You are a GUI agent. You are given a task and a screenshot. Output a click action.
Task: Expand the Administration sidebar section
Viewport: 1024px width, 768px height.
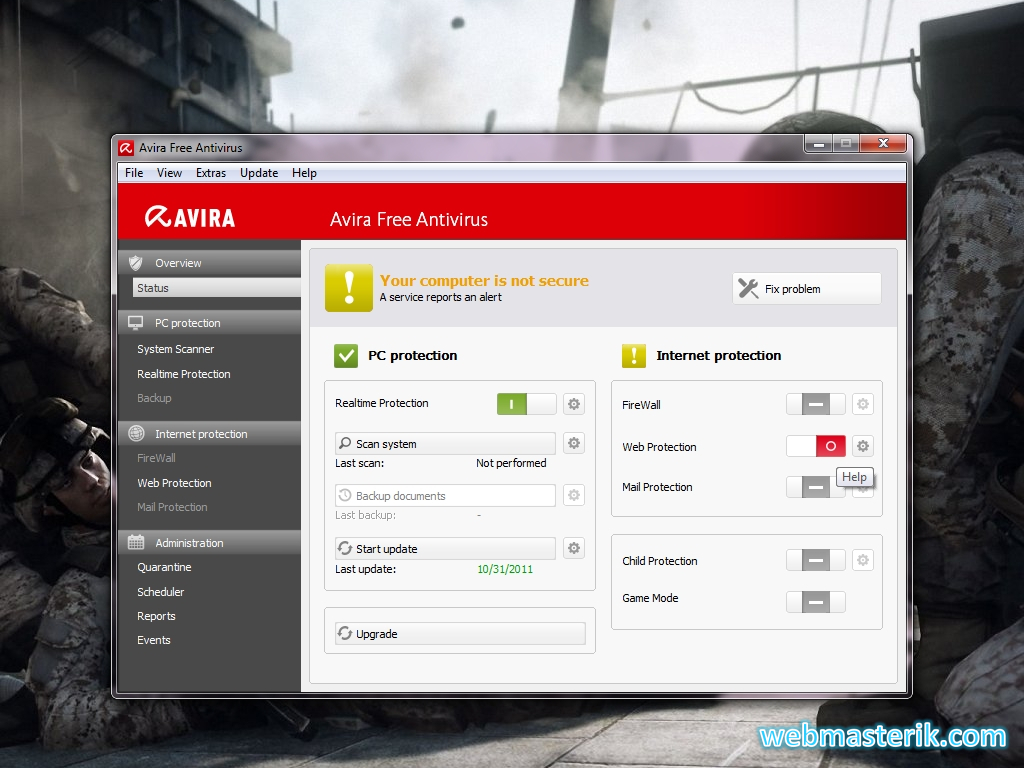(209, 543)
